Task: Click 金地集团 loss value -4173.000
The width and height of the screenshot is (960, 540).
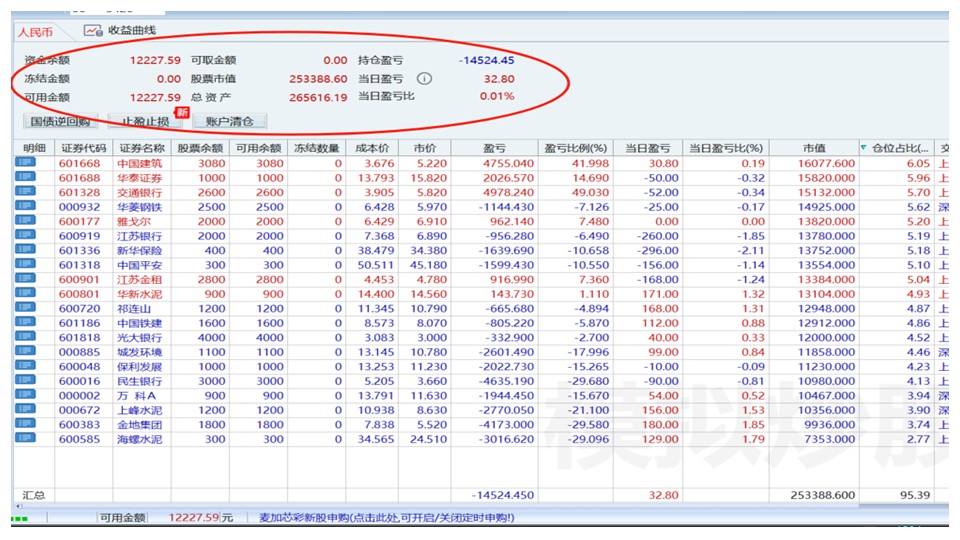Action: tap(506, 424)
